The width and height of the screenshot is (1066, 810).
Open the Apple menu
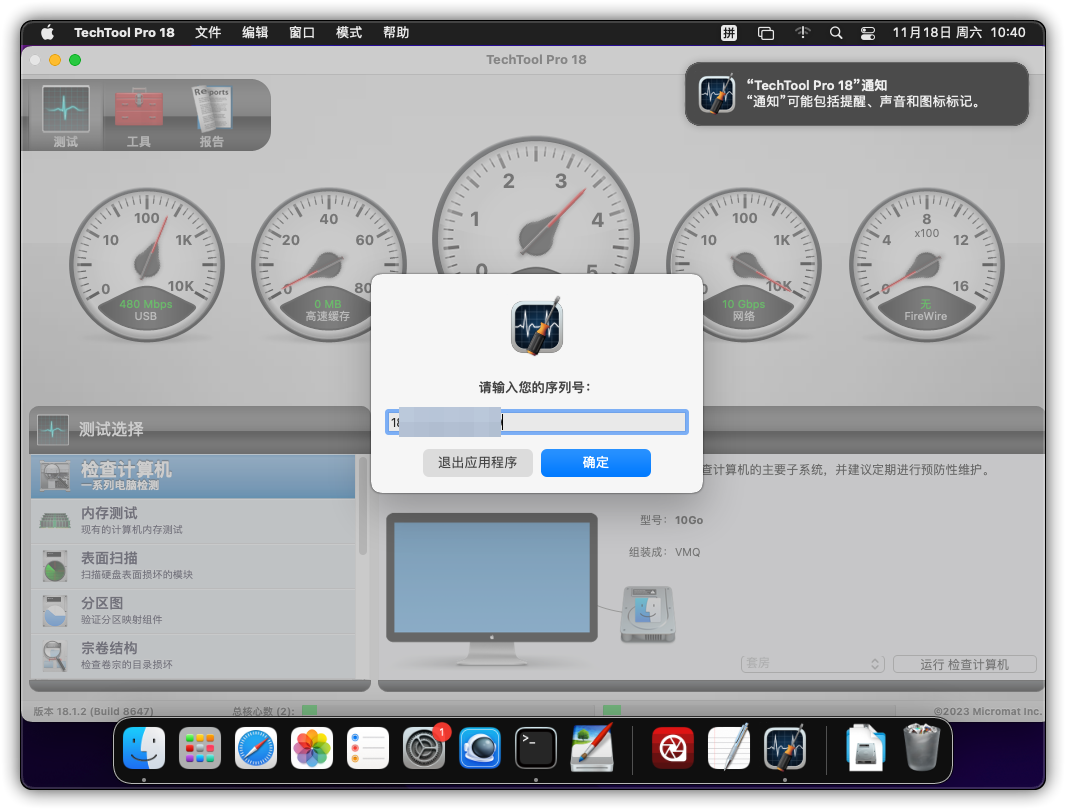click(47, 33)
